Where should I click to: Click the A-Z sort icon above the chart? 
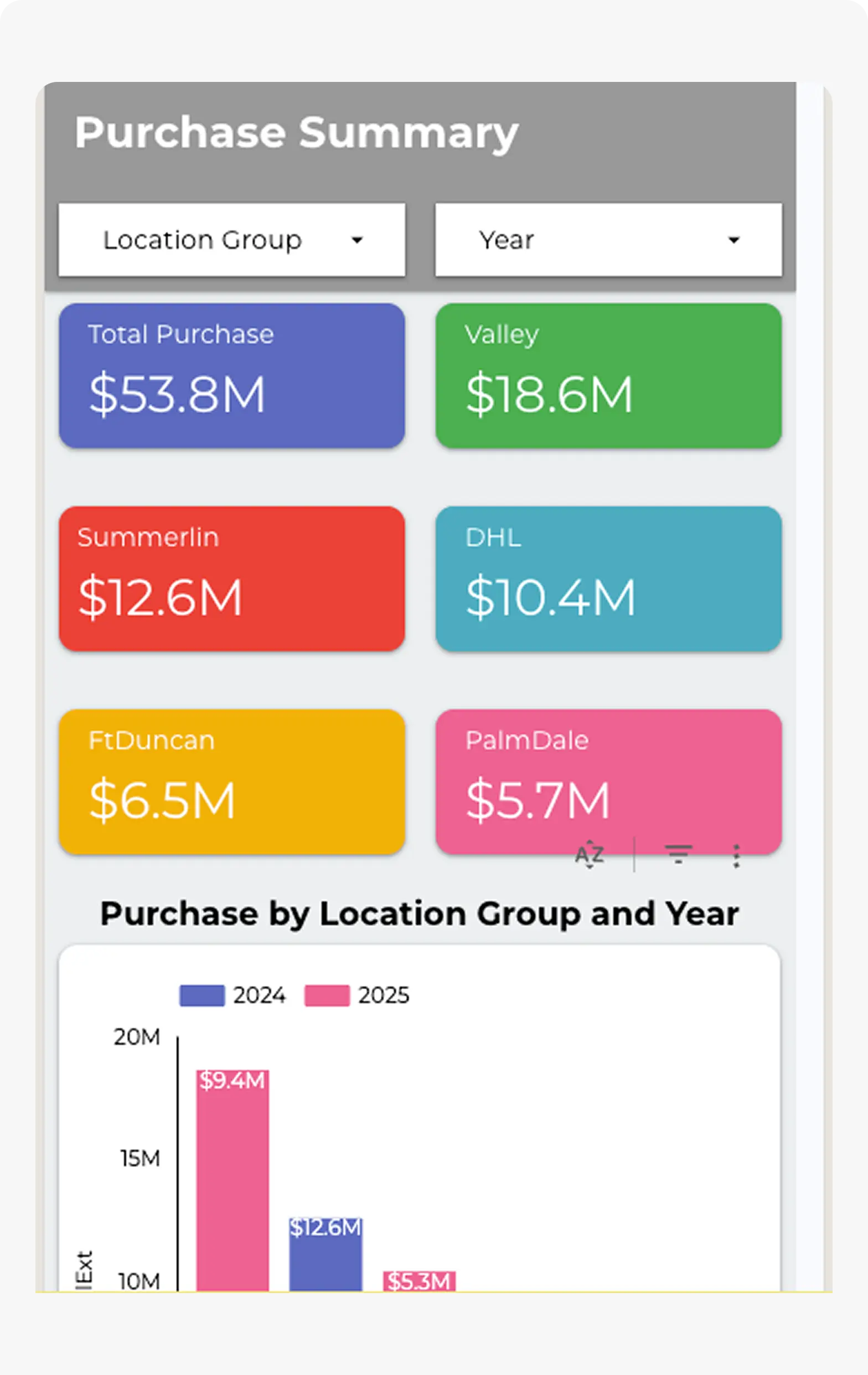click(x=590, y=855)
